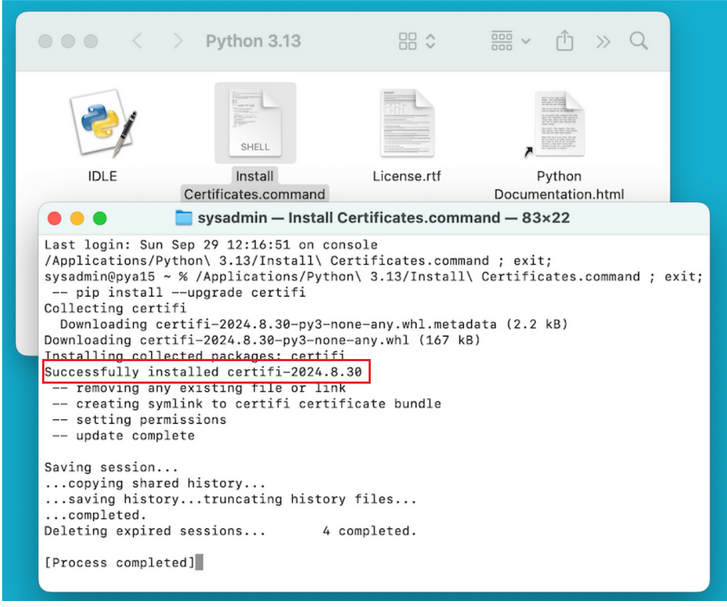The width and height of the screenshot is (727, 607).
Task: Click the 'update complete' line
Action: [123, 436]
